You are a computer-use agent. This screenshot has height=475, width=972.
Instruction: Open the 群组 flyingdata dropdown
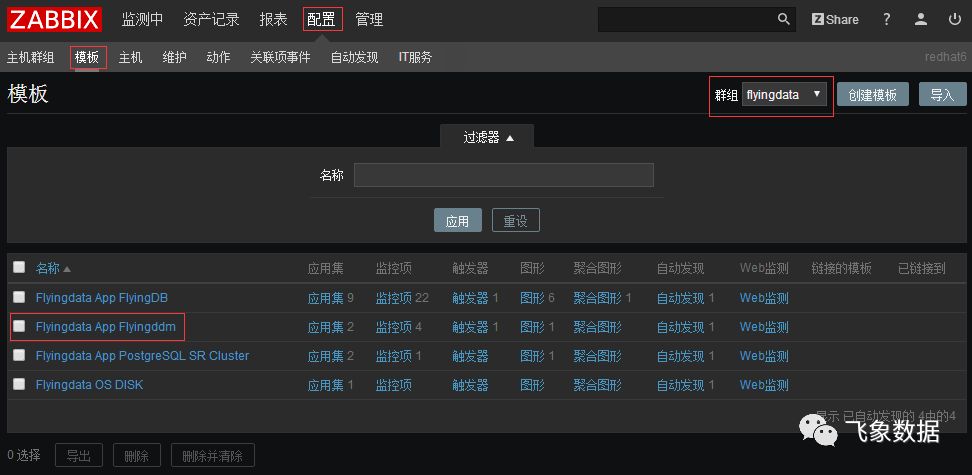click(784, 95)
